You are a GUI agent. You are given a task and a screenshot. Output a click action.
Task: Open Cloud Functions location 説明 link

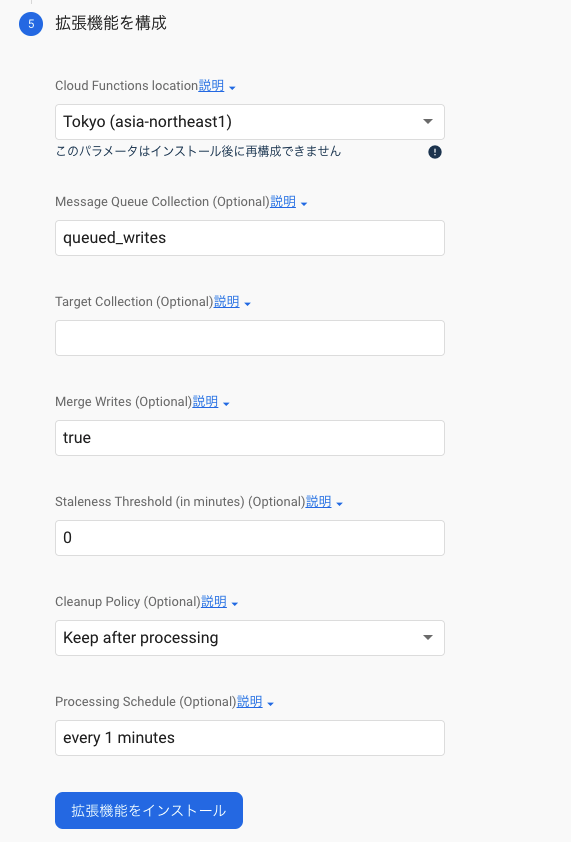211,85
